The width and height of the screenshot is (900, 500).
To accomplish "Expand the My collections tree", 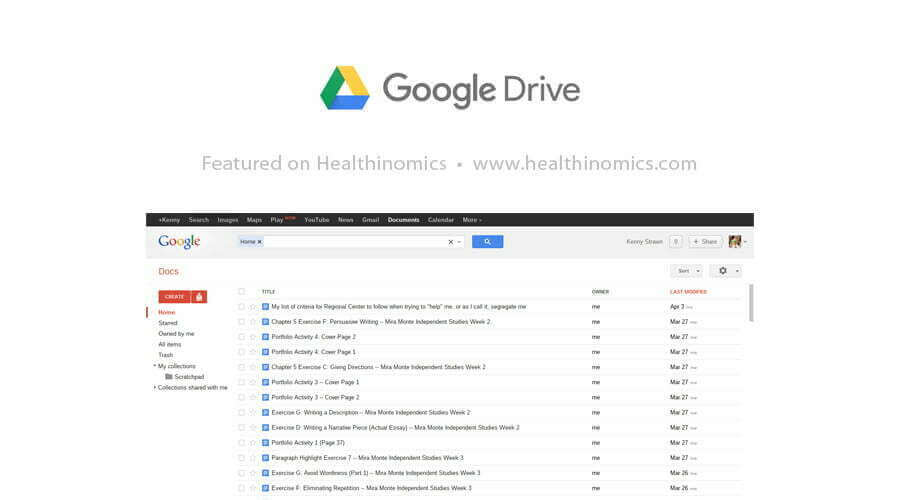I will click(x=154, y=366).
